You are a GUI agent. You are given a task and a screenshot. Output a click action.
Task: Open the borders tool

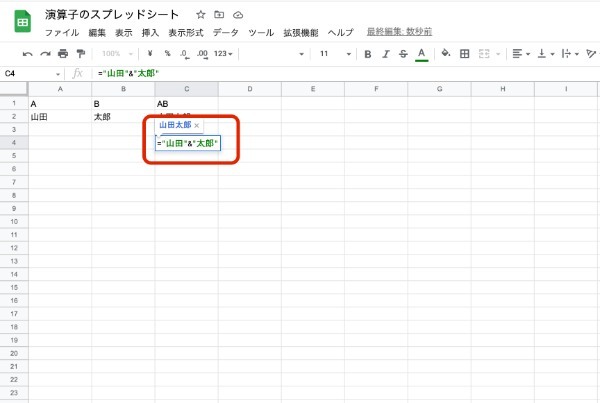(x=465, y=54)
